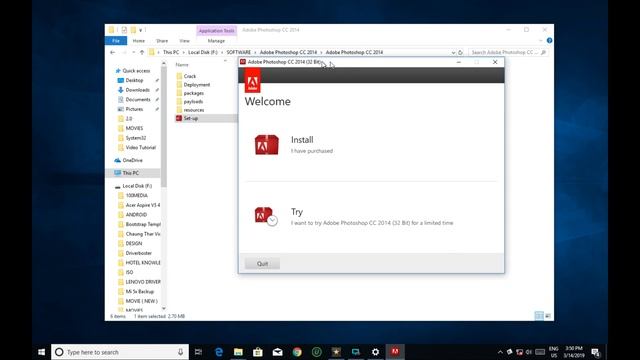
Task: Open the Share ribbon tab
Action: point(162,41)
